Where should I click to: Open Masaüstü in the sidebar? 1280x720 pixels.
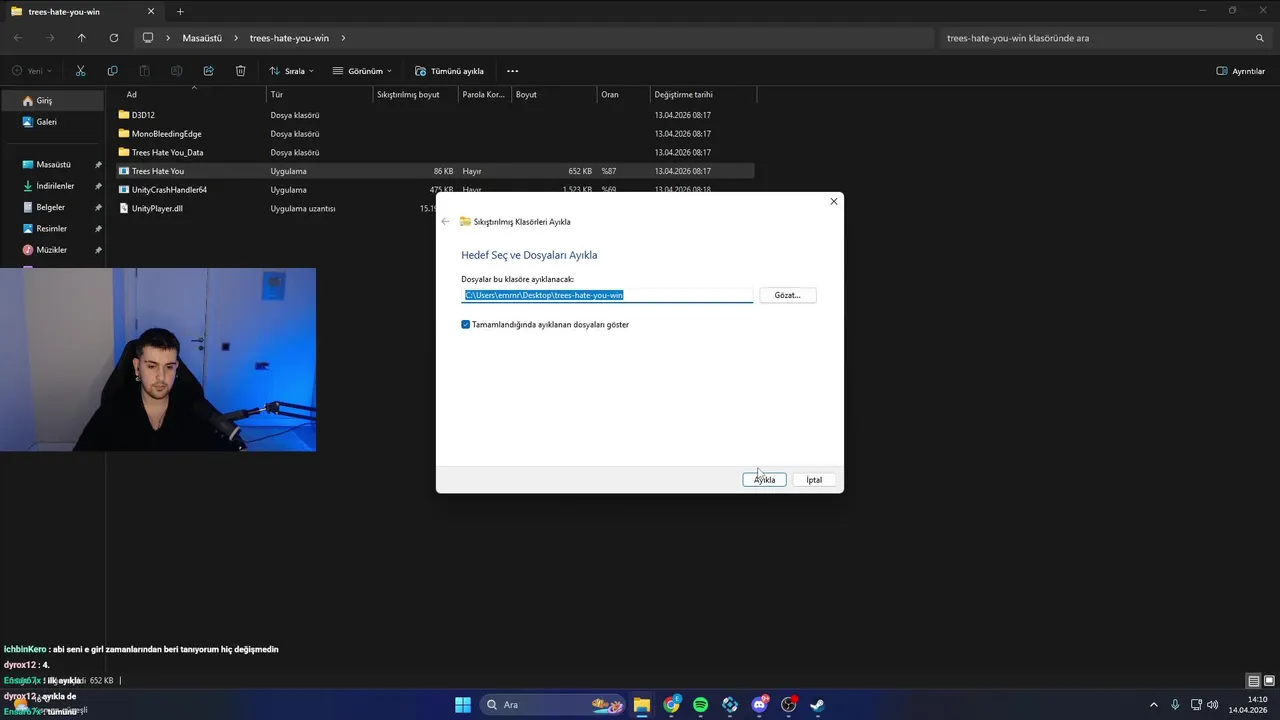(x=52, y=164)
